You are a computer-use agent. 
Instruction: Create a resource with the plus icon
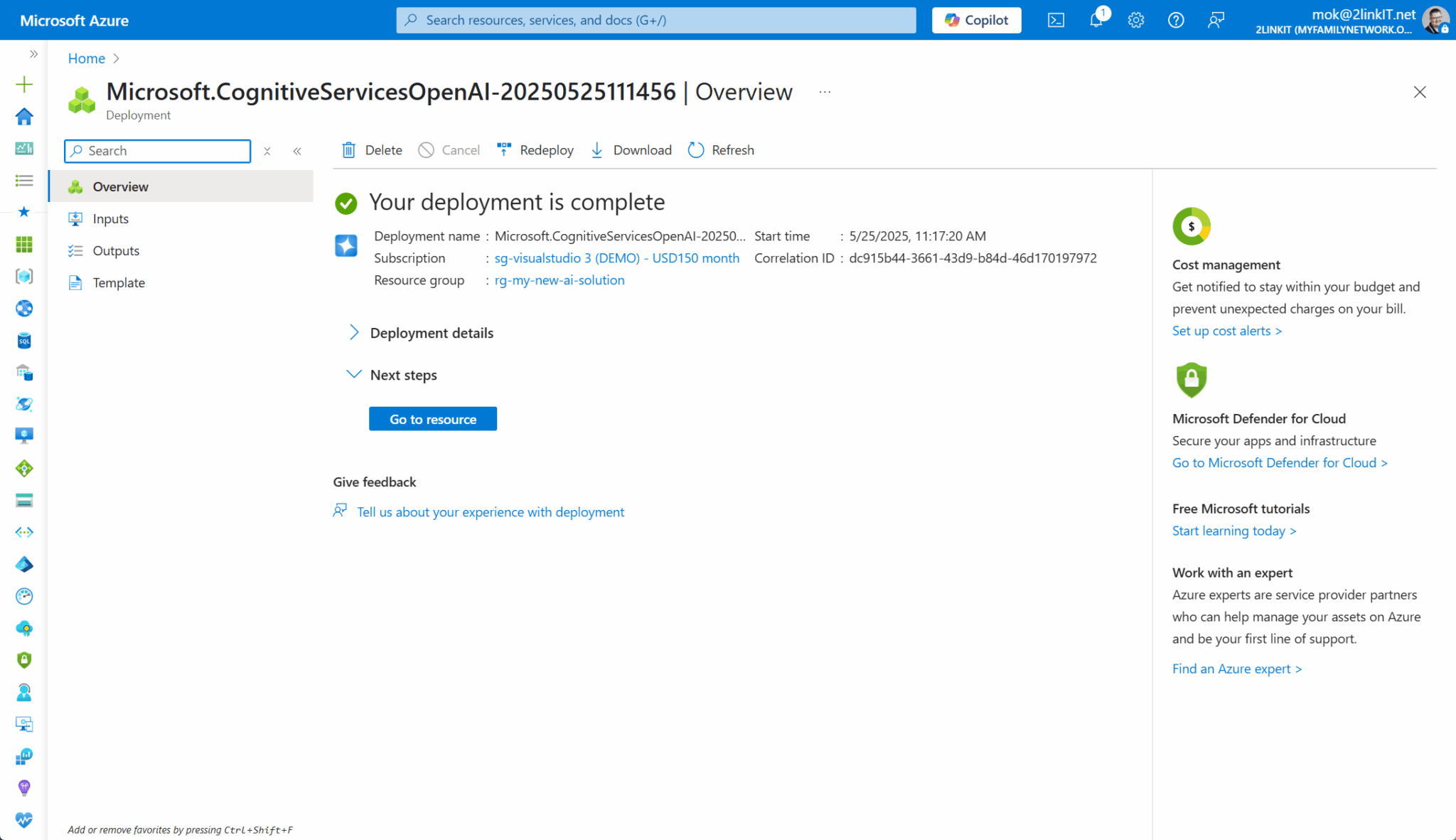coord(24,84)
